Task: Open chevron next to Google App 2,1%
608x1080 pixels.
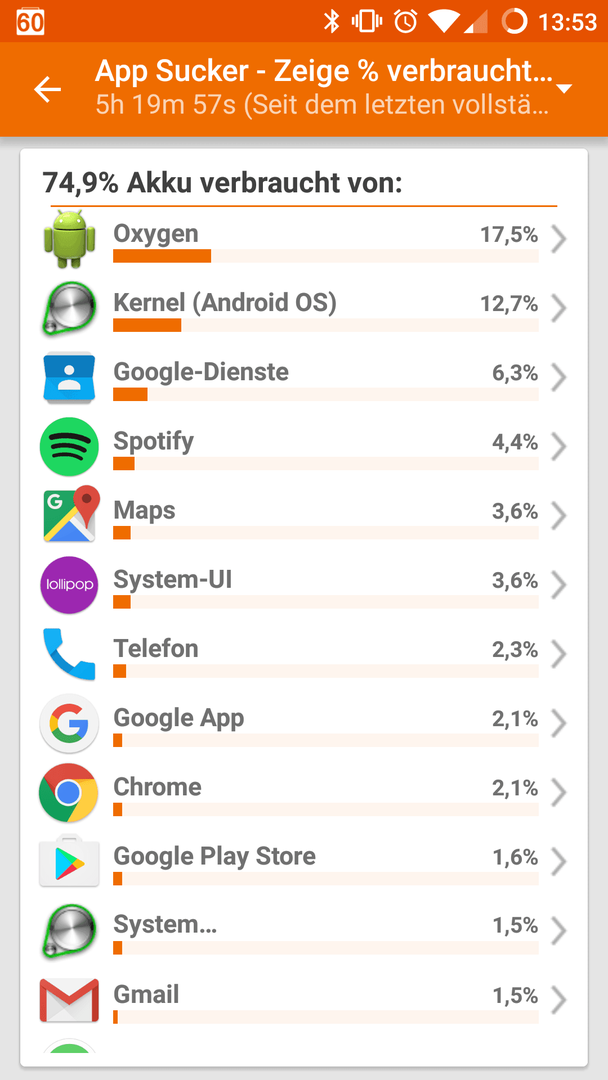Action: click(559, 724)
